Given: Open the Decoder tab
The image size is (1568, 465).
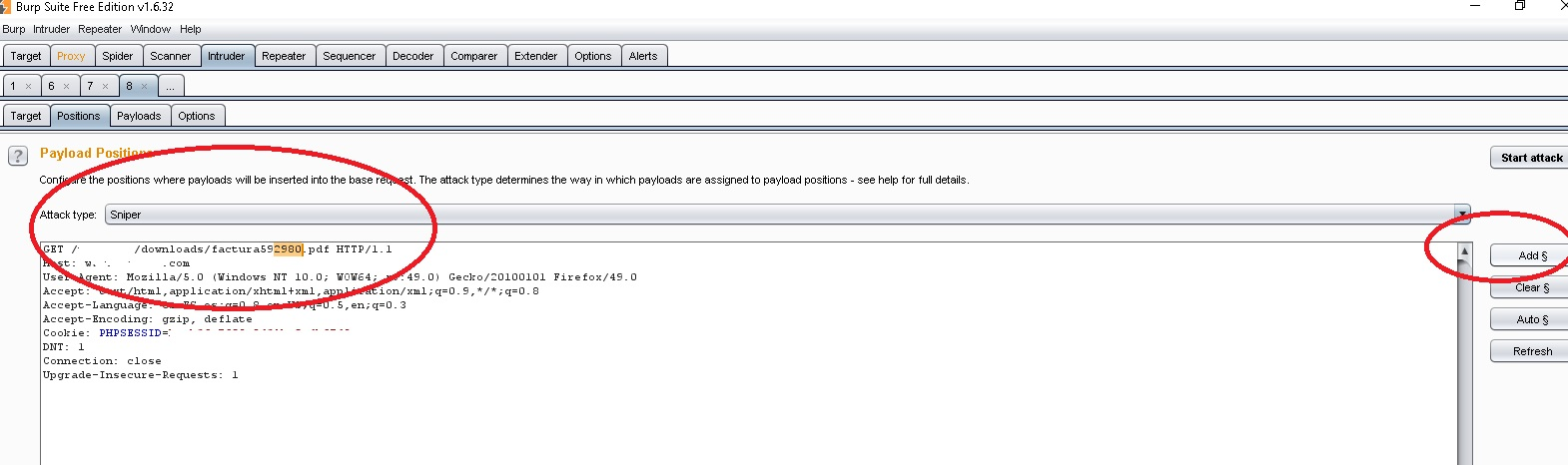Looking at the screenshot, I should point(412,56).
